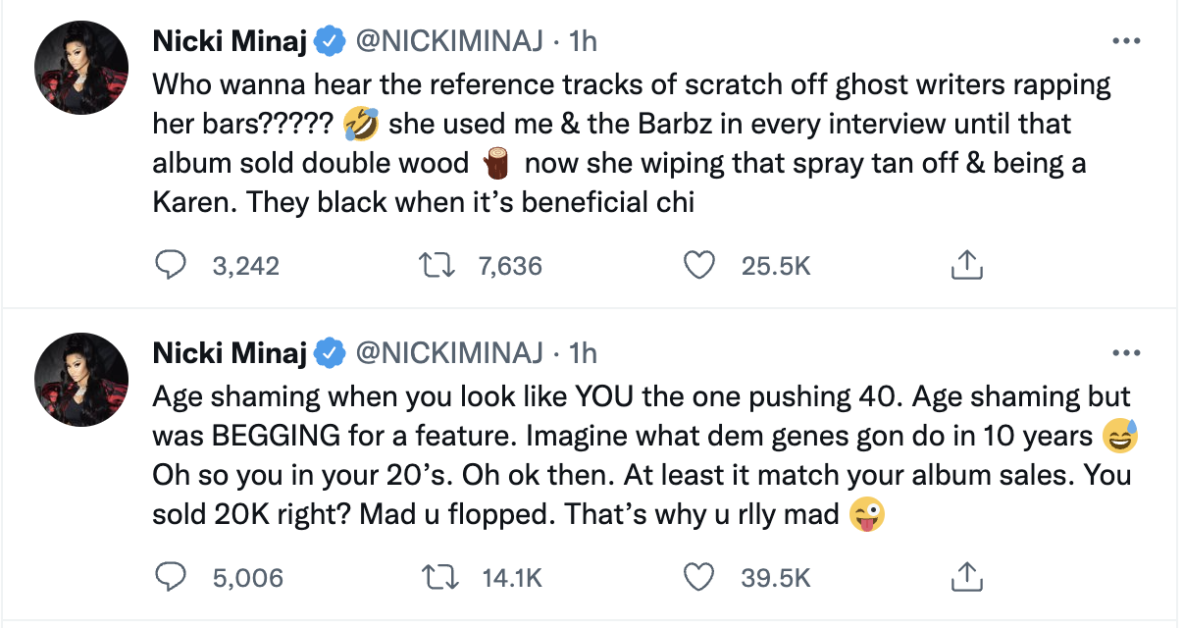1183x628 pixels.
Task: Reply to the age shaming tweet
Action: (x=171, y=577)
